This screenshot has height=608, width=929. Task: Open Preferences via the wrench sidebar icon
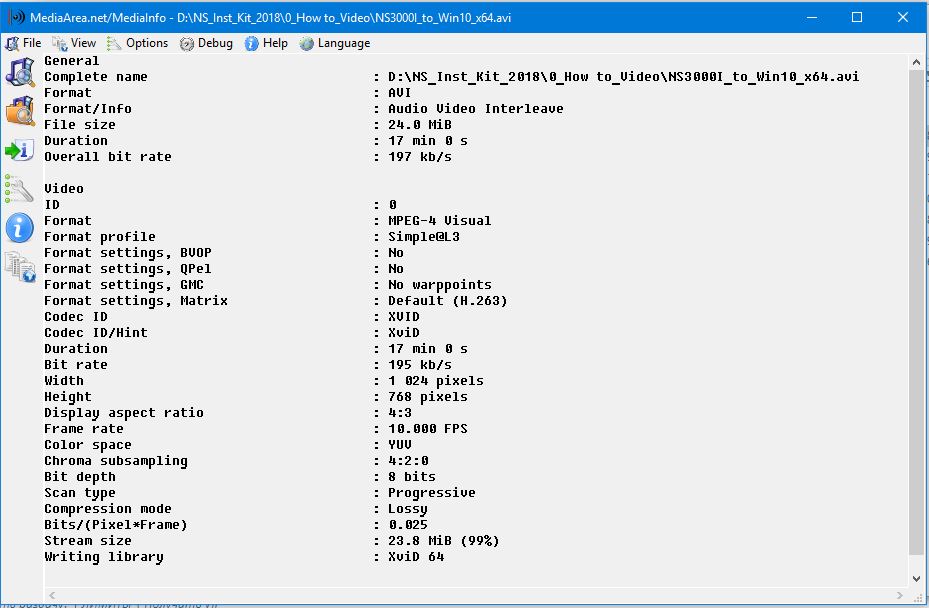pos(20,189)
